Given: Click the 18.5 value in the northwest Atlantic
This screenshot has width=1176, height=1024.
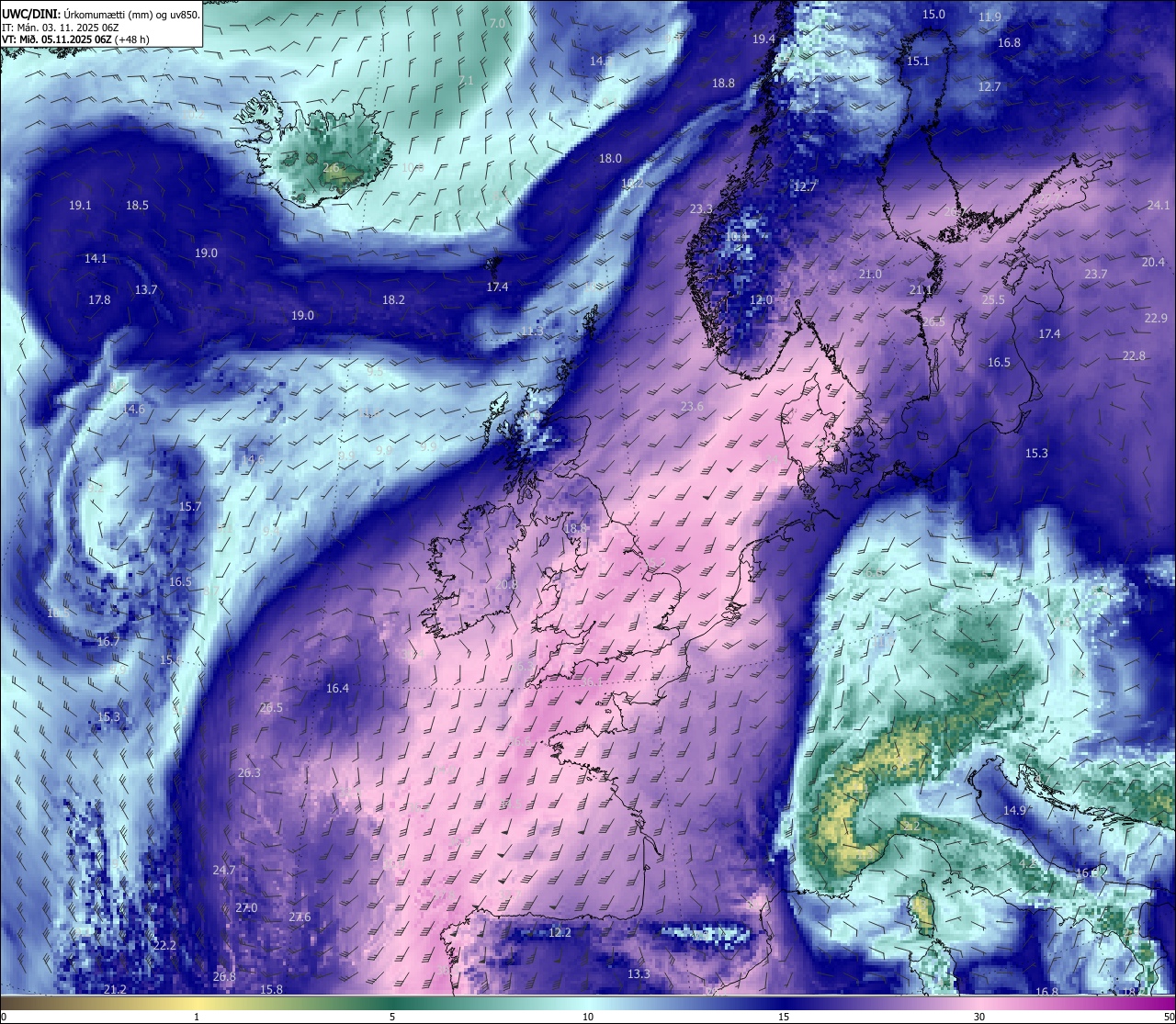Looking at the screenshot, I should [x=137, y=206].
